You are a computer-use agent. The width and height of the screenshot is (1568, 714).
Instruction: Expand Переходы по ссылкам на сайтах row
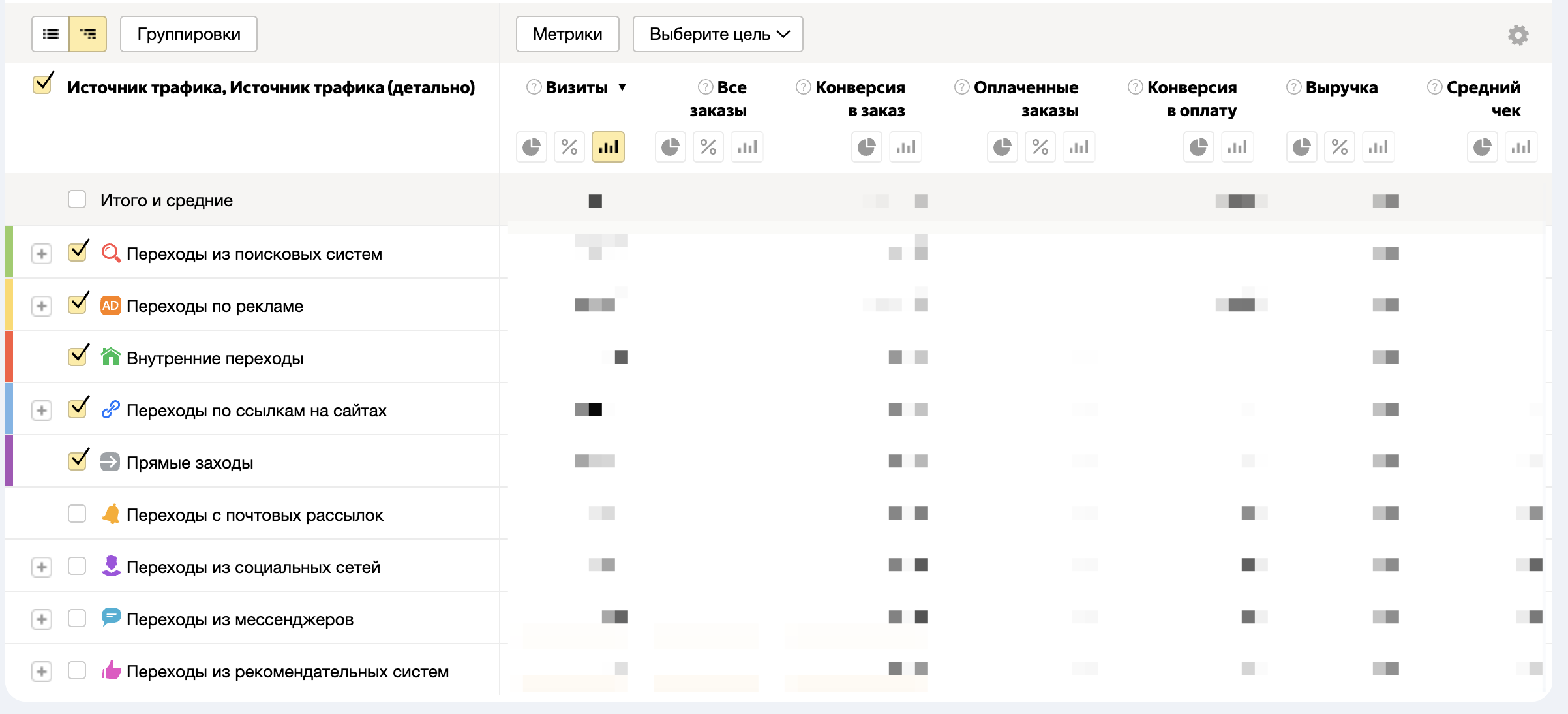tap(42, 411)
